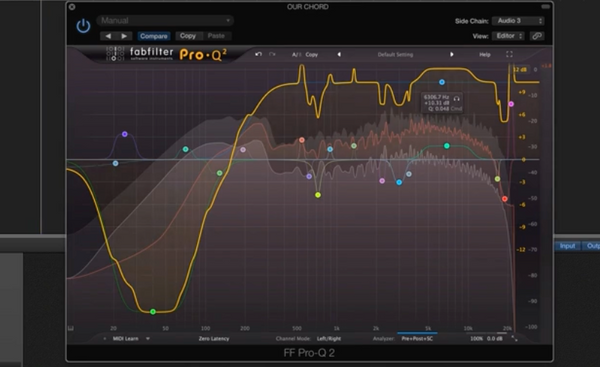Click the solo headphones icon in band tooltip

(456, 99)
